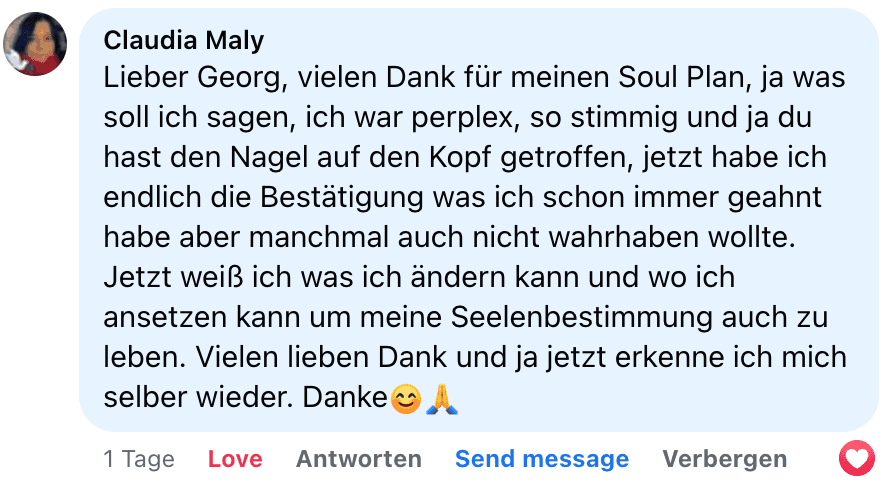Open the "1 Tage" timestamp link
890x484 pixels.
[x=139, y=459]
